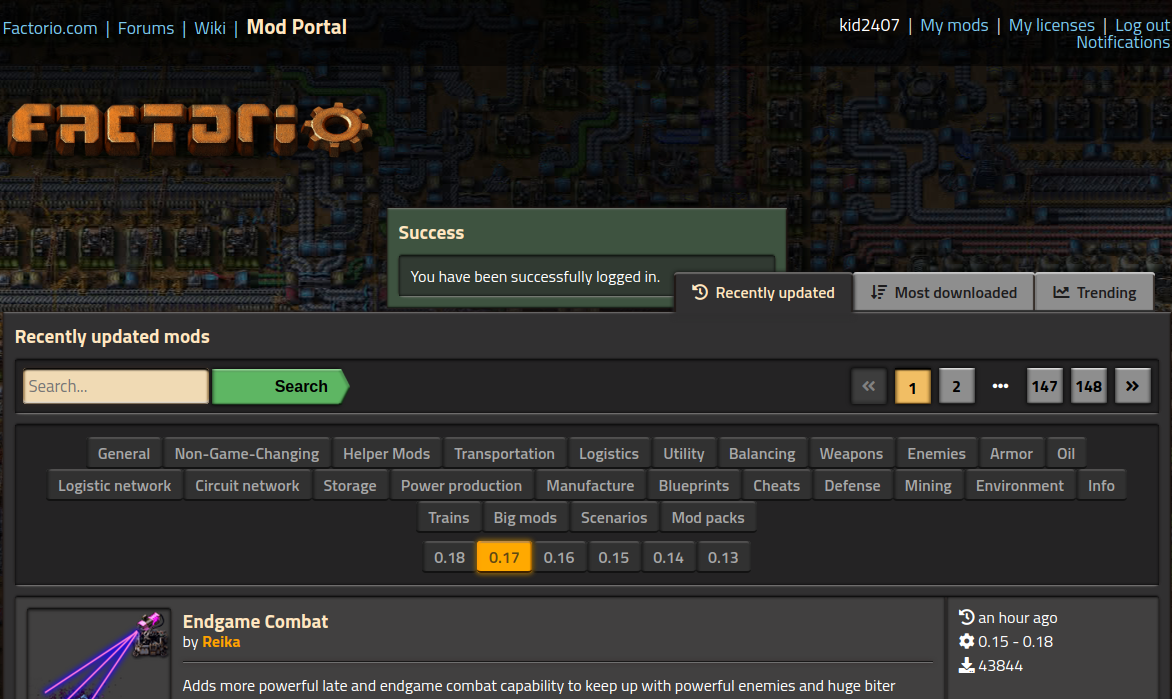Screen dimensions: 1172x699
Task: Select game version 0.13
Action: [723, 558]
